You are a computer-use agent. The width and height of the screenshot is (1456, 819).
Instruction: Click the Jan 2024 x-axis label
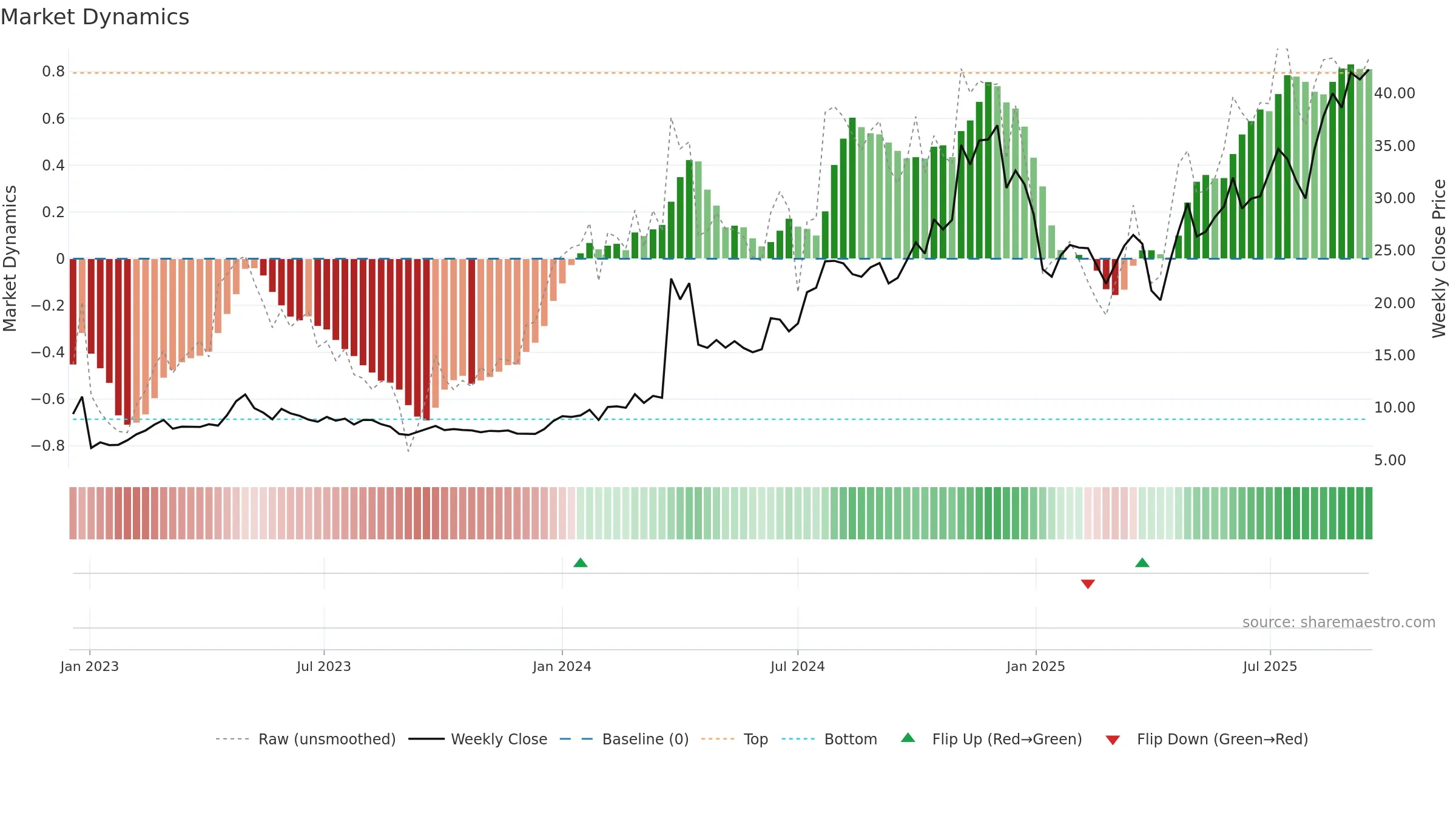[562, 666]
